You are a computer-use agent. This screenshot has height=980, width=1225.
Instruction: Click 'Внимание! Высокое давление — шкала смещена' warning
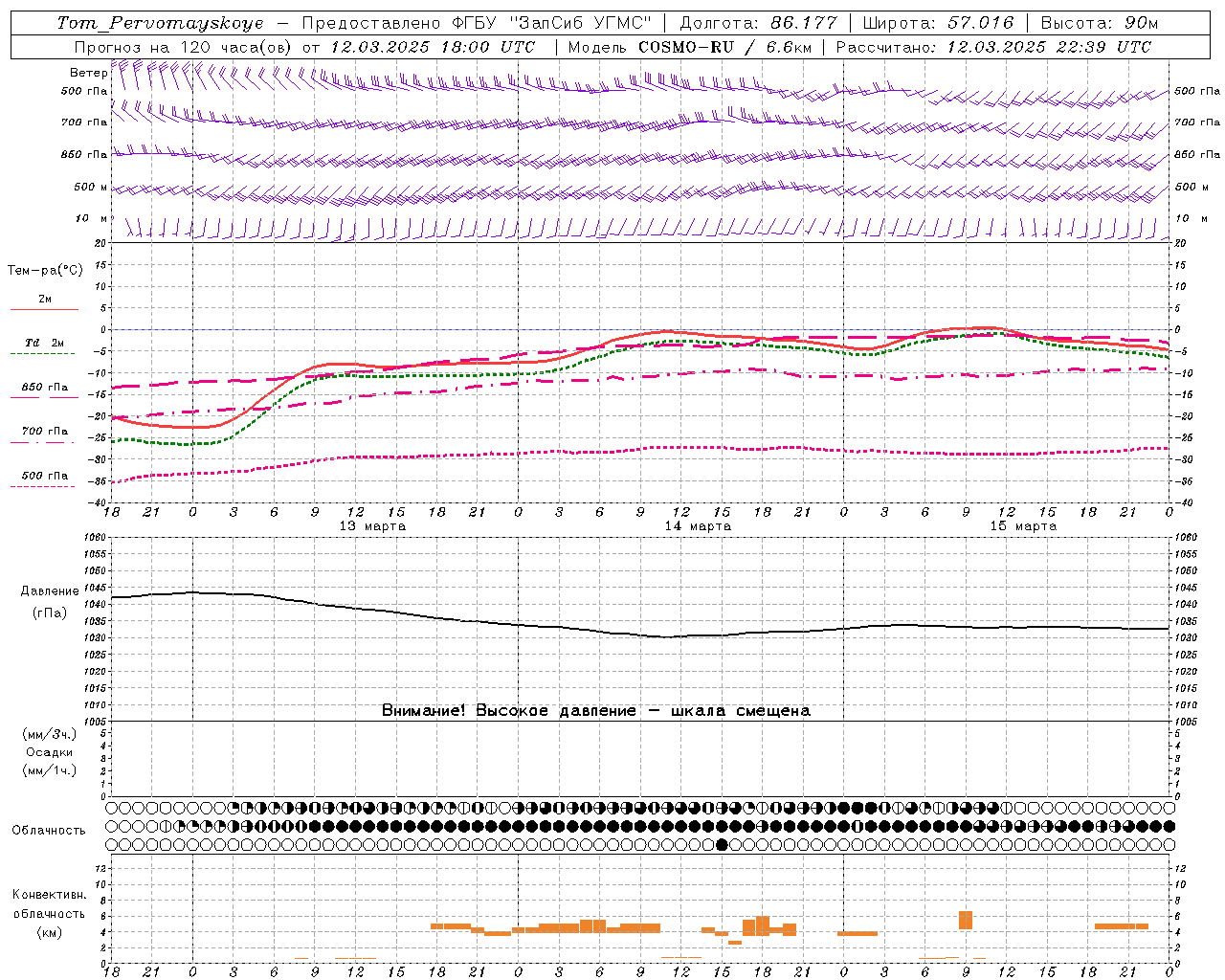595,710
